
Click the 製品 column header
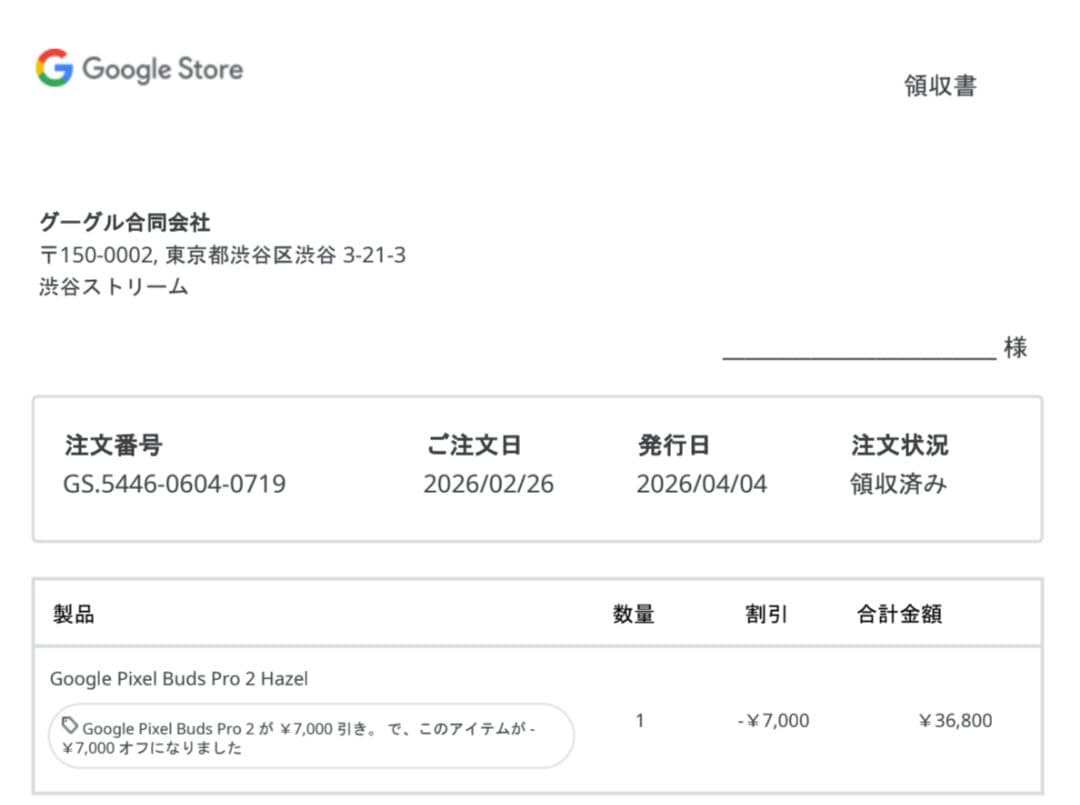(x=74, y=614)
